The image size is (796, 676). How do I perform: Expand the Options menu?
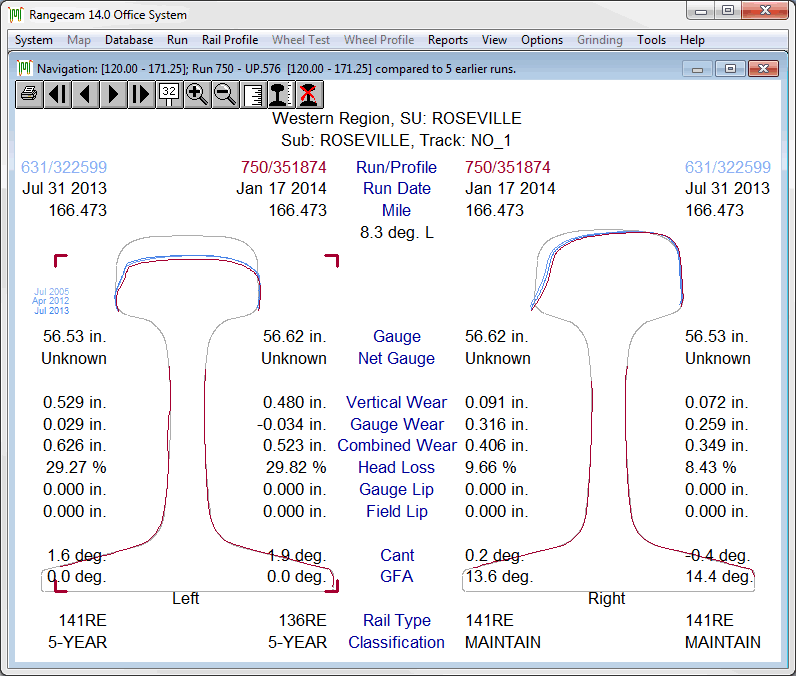(542, 40)
